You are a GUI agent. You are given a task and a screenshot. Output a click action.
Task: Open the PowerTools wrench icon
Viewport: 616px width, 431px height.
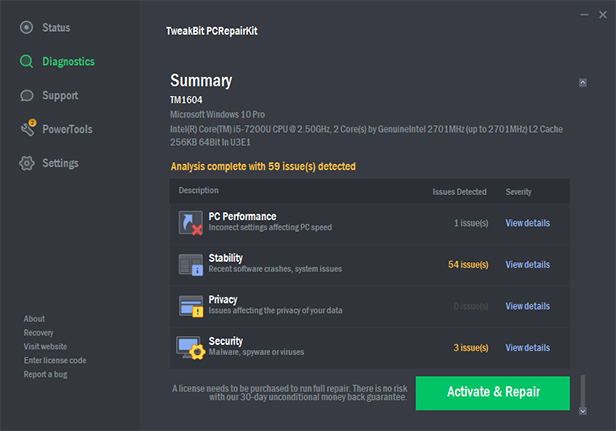(x=28, y=128)
